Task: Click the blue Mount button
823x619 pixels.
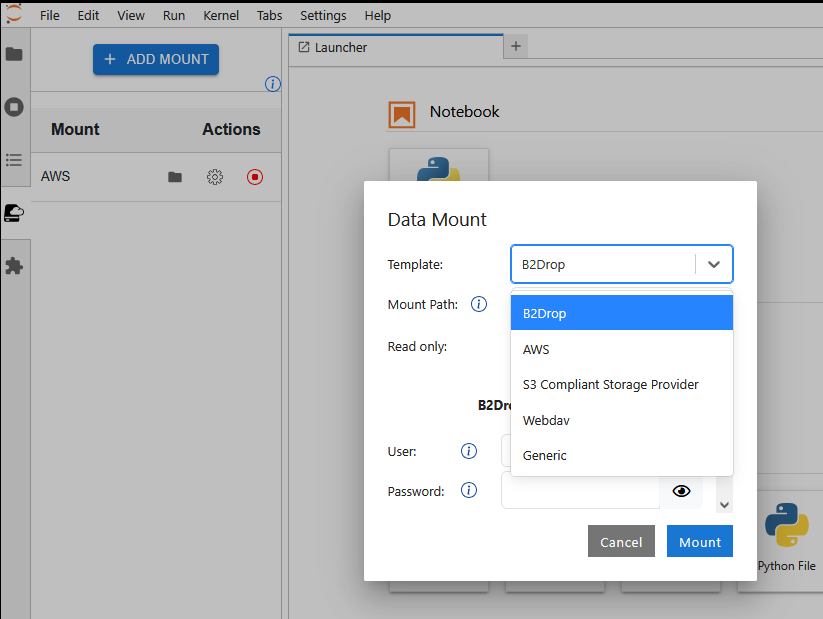Action: 700,541
